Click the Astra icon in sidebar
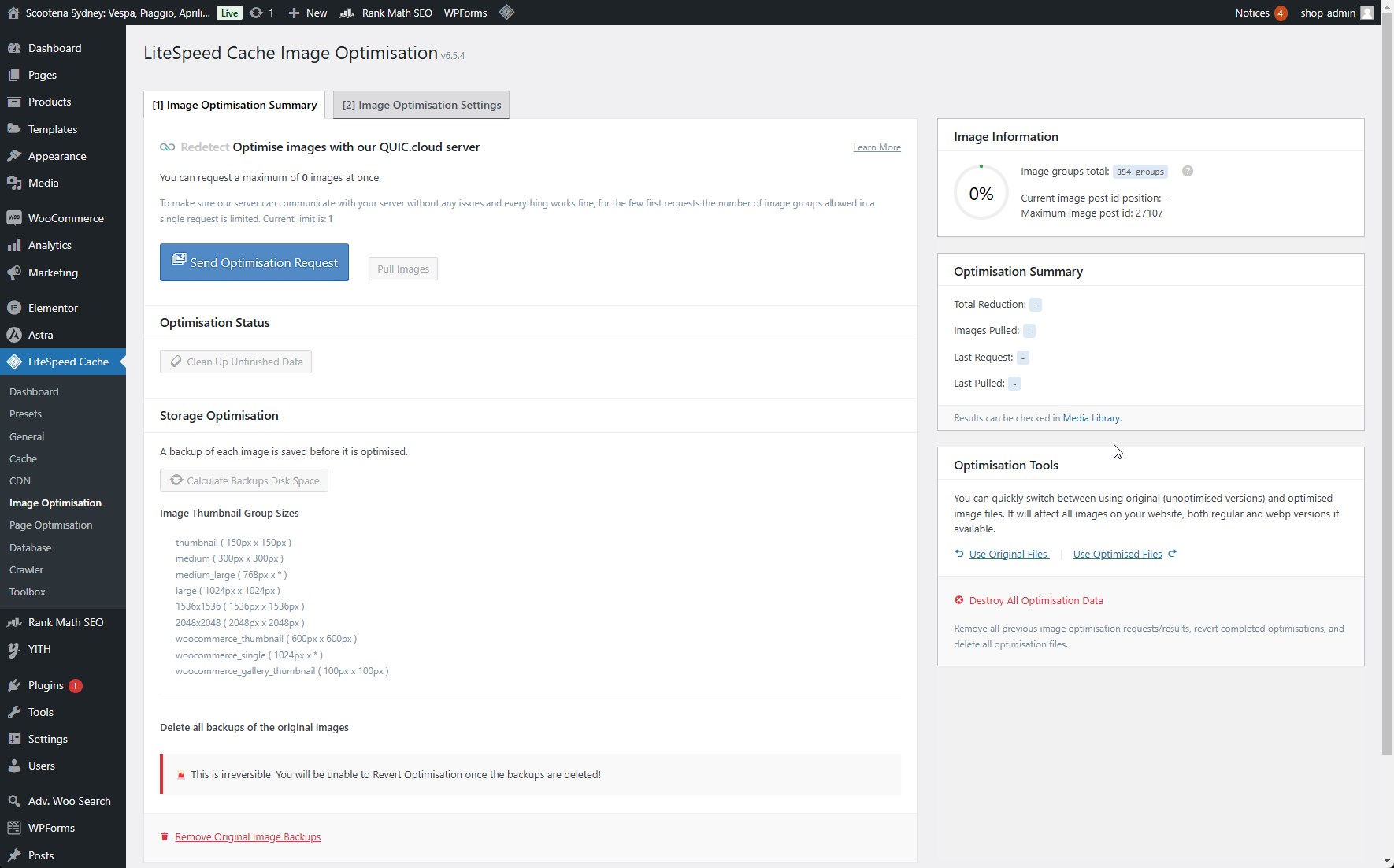 [14, 335]
